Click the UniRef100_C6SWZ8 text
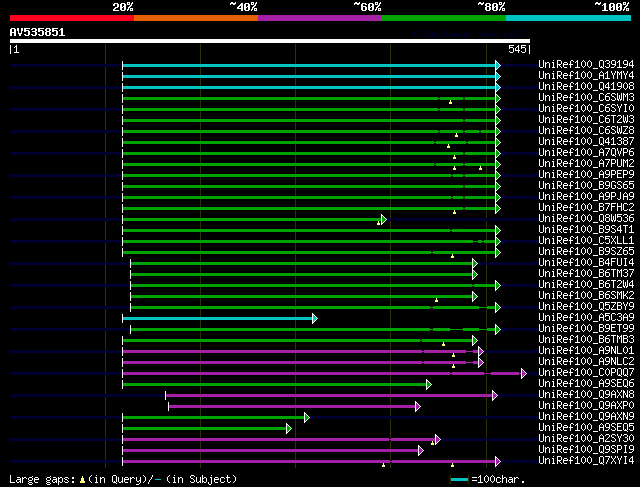 586,131
